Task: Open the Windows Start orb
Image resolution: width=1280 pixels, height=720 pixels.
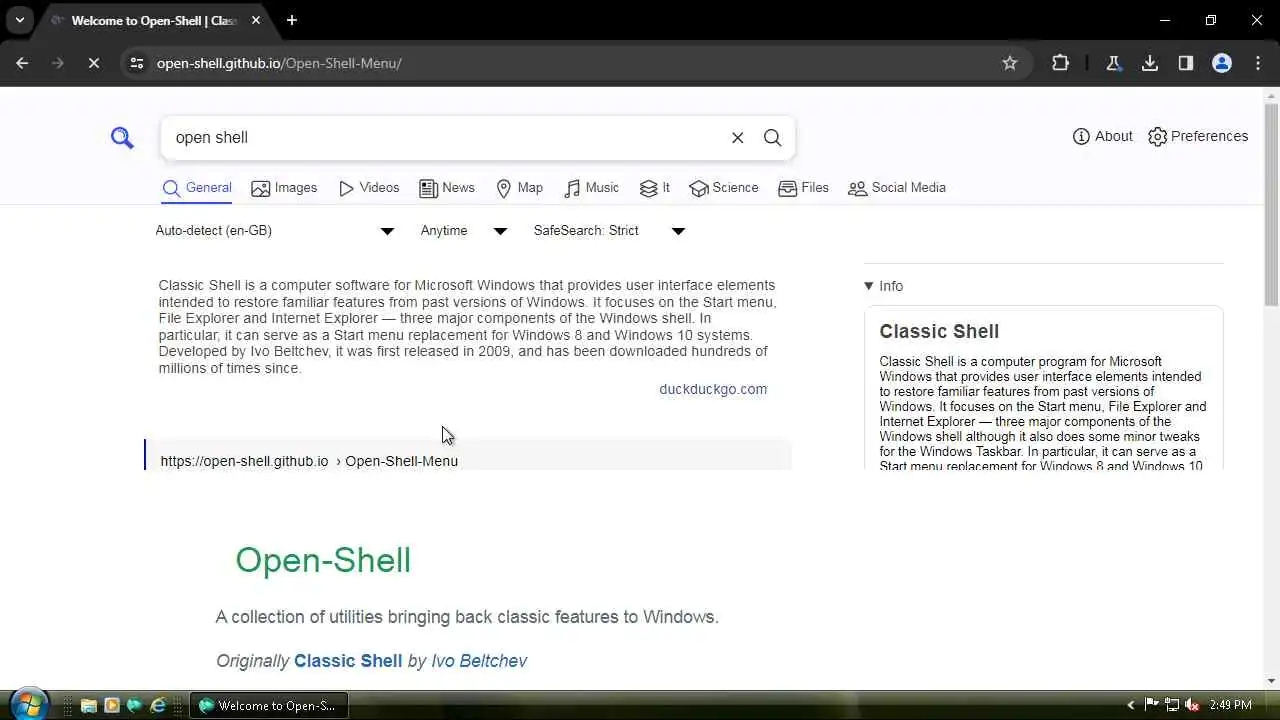Action: coord(28,705)
